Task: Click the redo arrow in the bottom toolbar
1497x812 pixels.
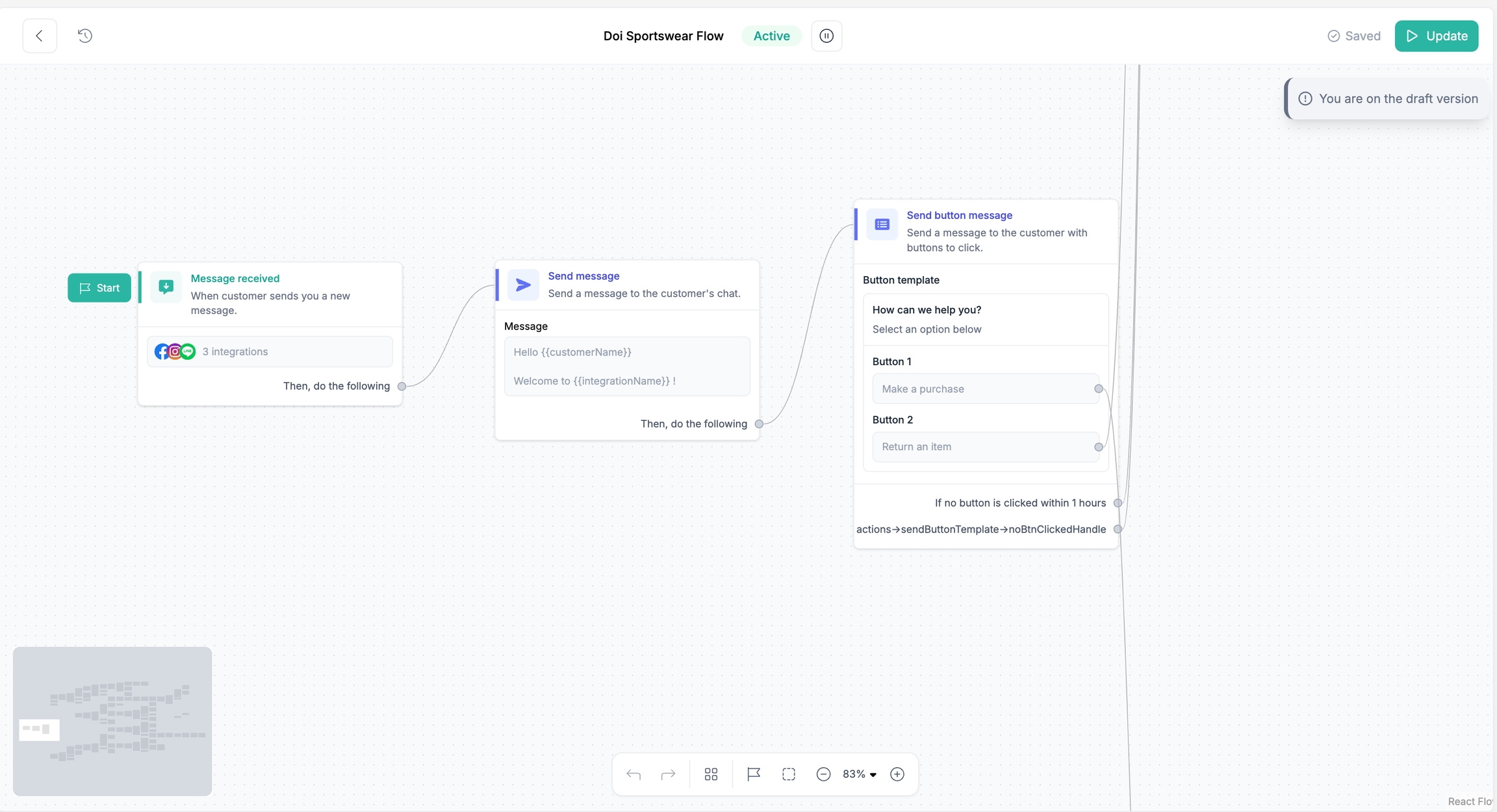Action: 668,774
